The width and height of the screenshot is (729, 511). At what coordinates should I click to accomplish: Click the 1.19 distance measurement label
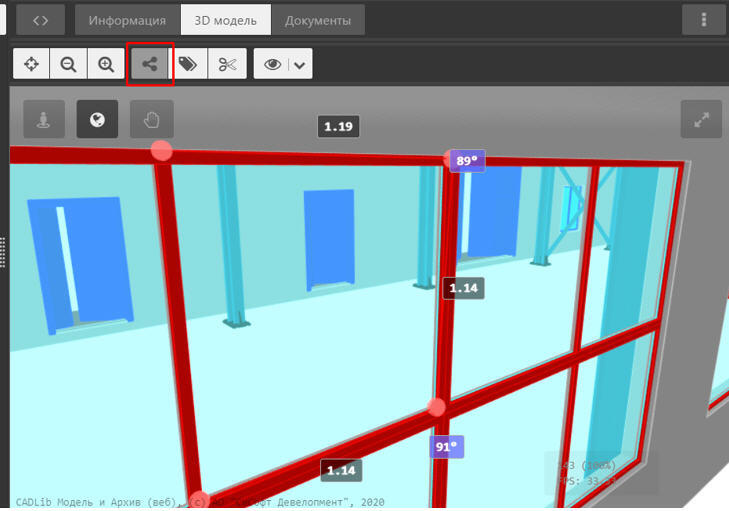338,127
